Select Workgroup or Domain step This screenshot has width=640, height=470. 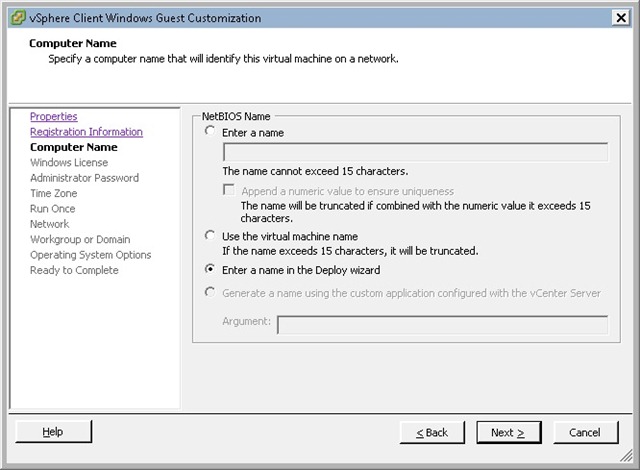pos(79,240)
